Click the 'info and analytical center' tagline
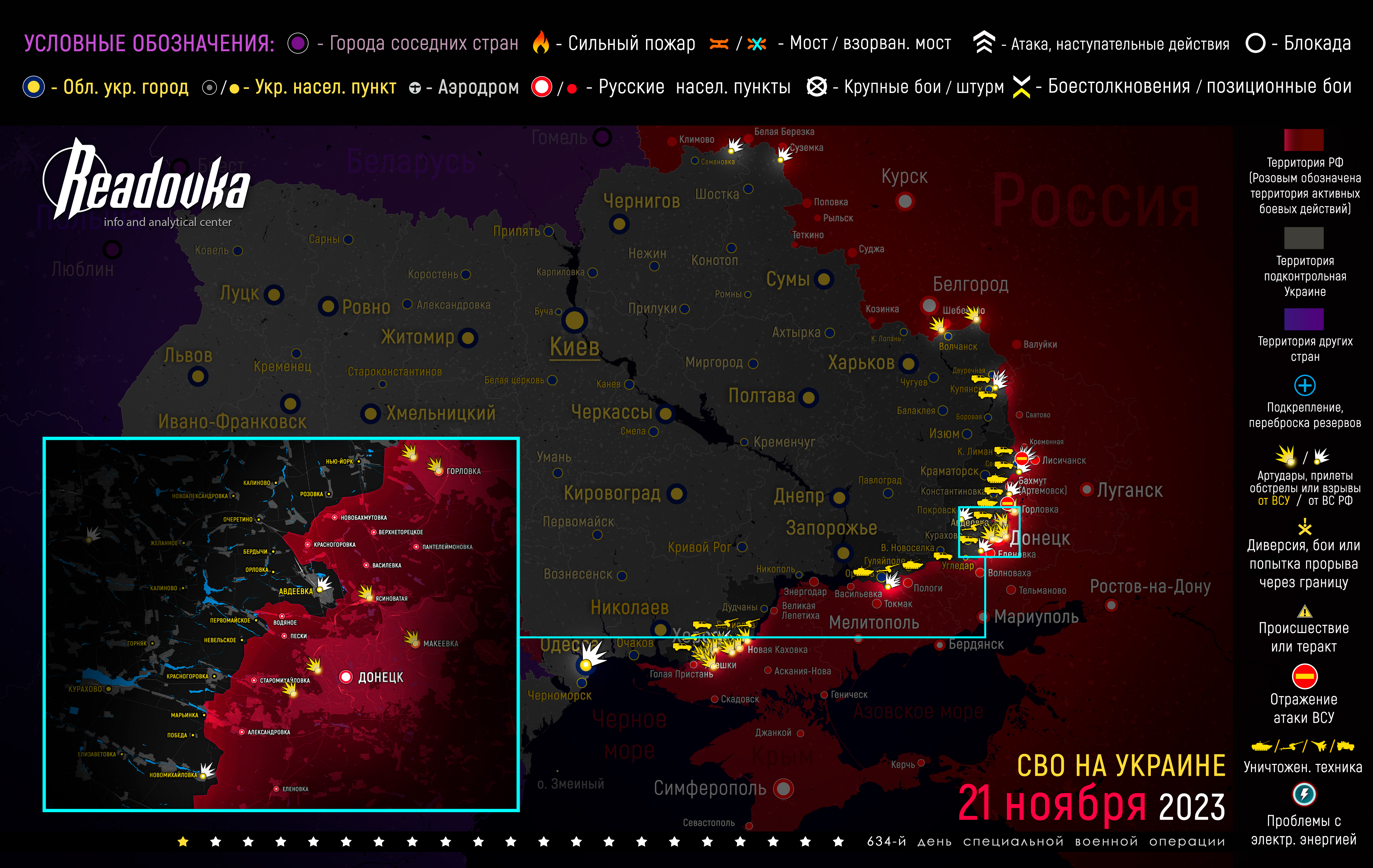Image resolution: width=1373 pixels, height=868 pixels. click(x=168, y=222)
